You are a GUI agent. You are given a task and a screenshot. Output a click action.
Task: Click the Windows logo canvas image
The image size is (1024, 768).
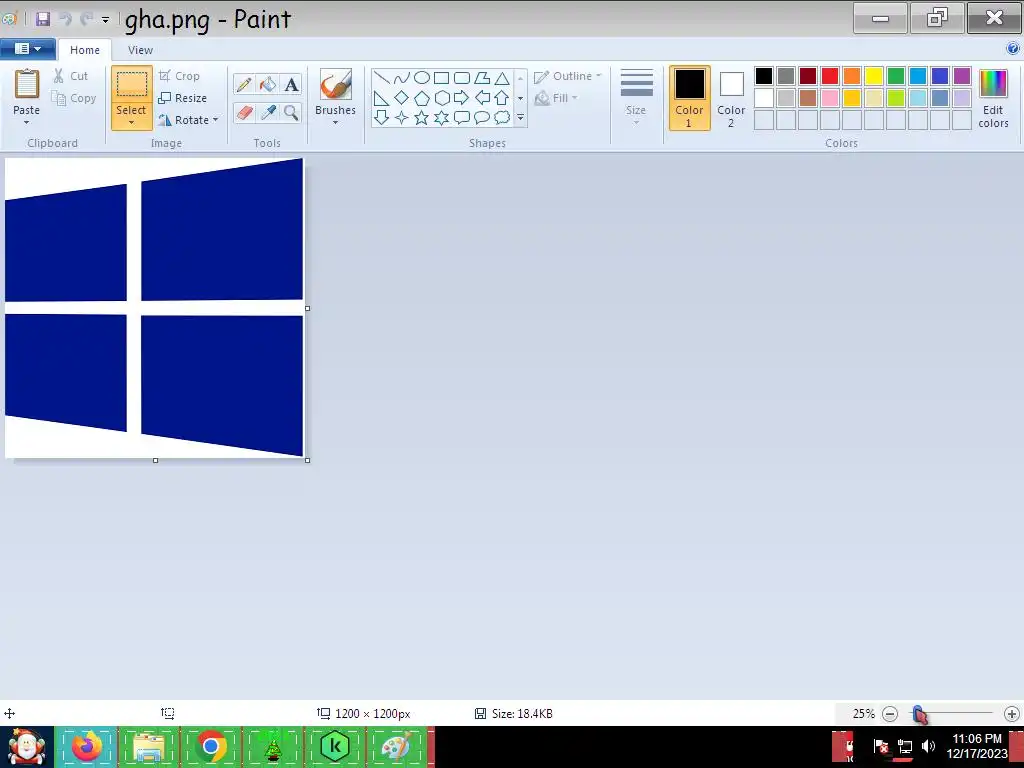154,307
